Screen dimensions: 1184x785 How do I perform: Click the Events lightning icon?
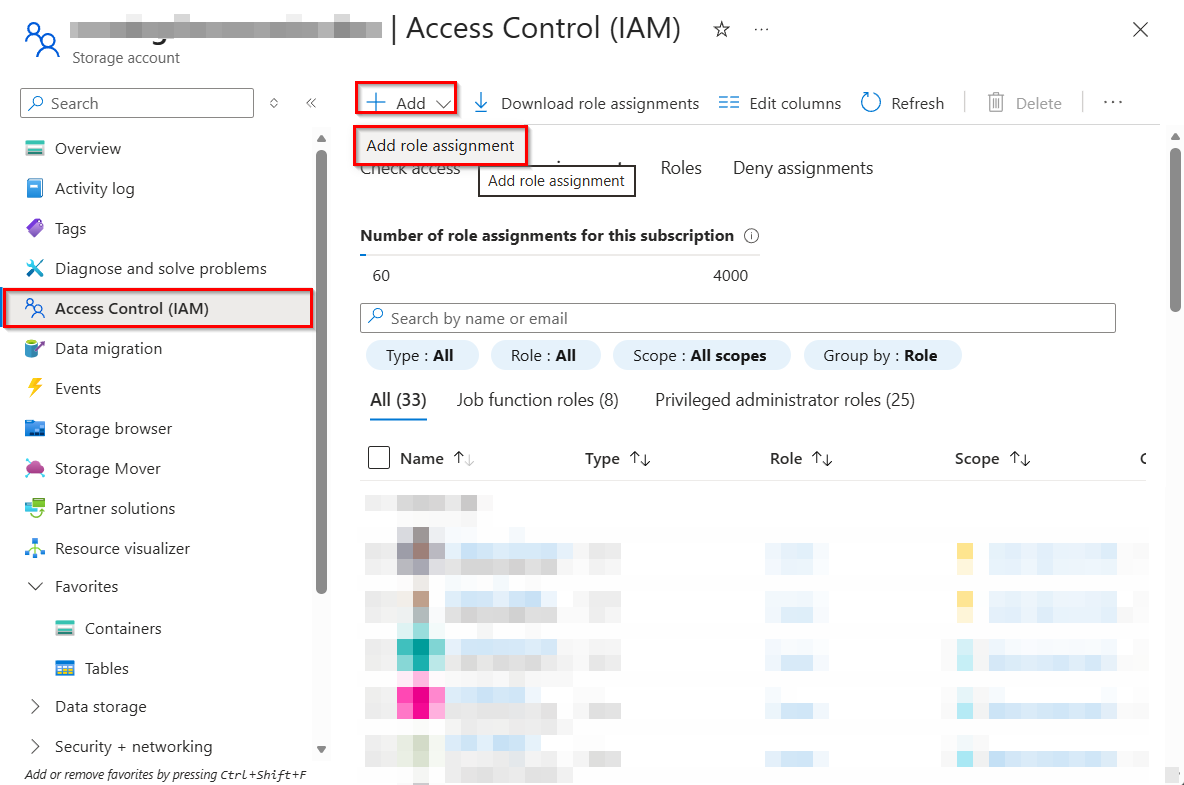(x=35, y=388)
